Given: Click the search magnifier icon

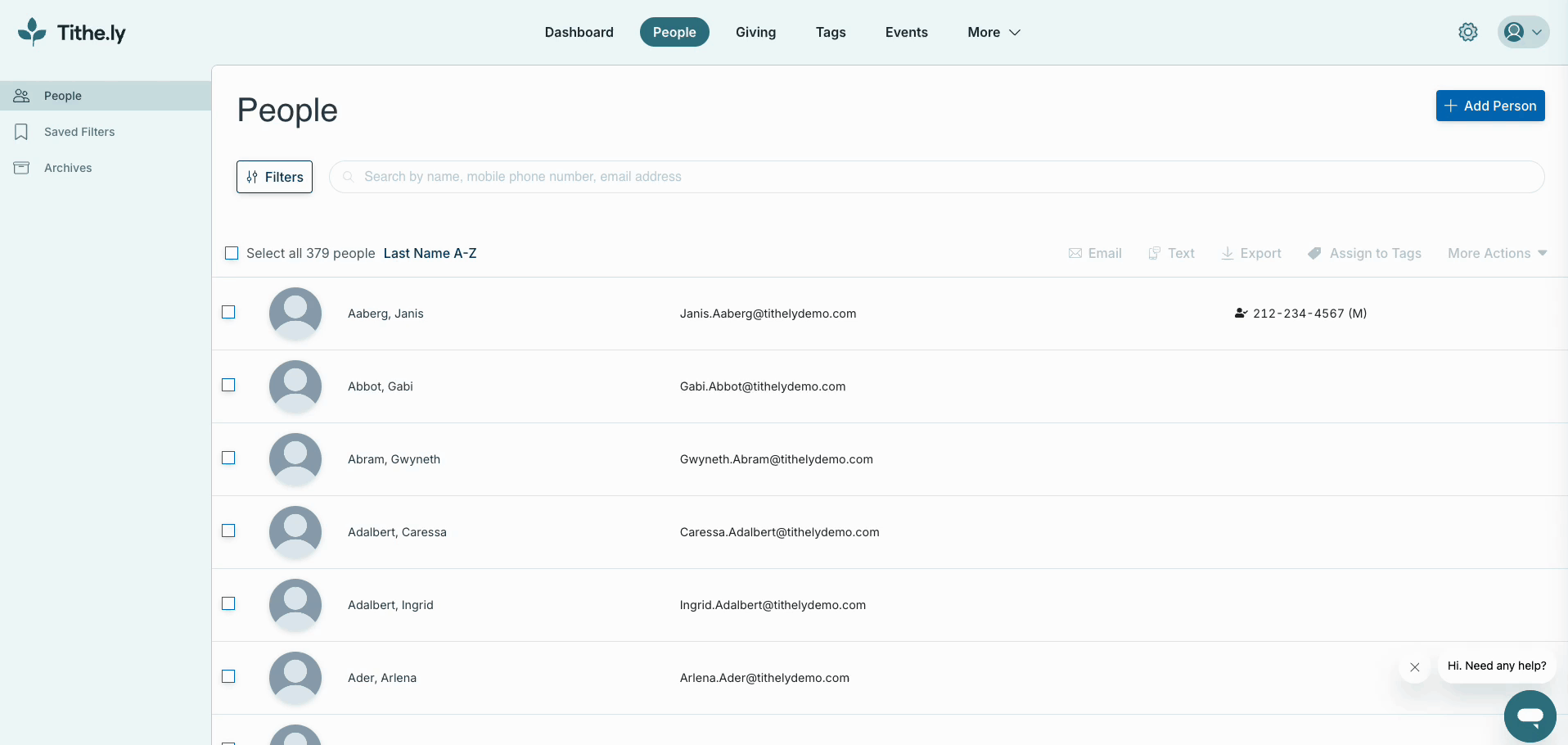Looking at the screenshot, I should [x=348, y=177].
